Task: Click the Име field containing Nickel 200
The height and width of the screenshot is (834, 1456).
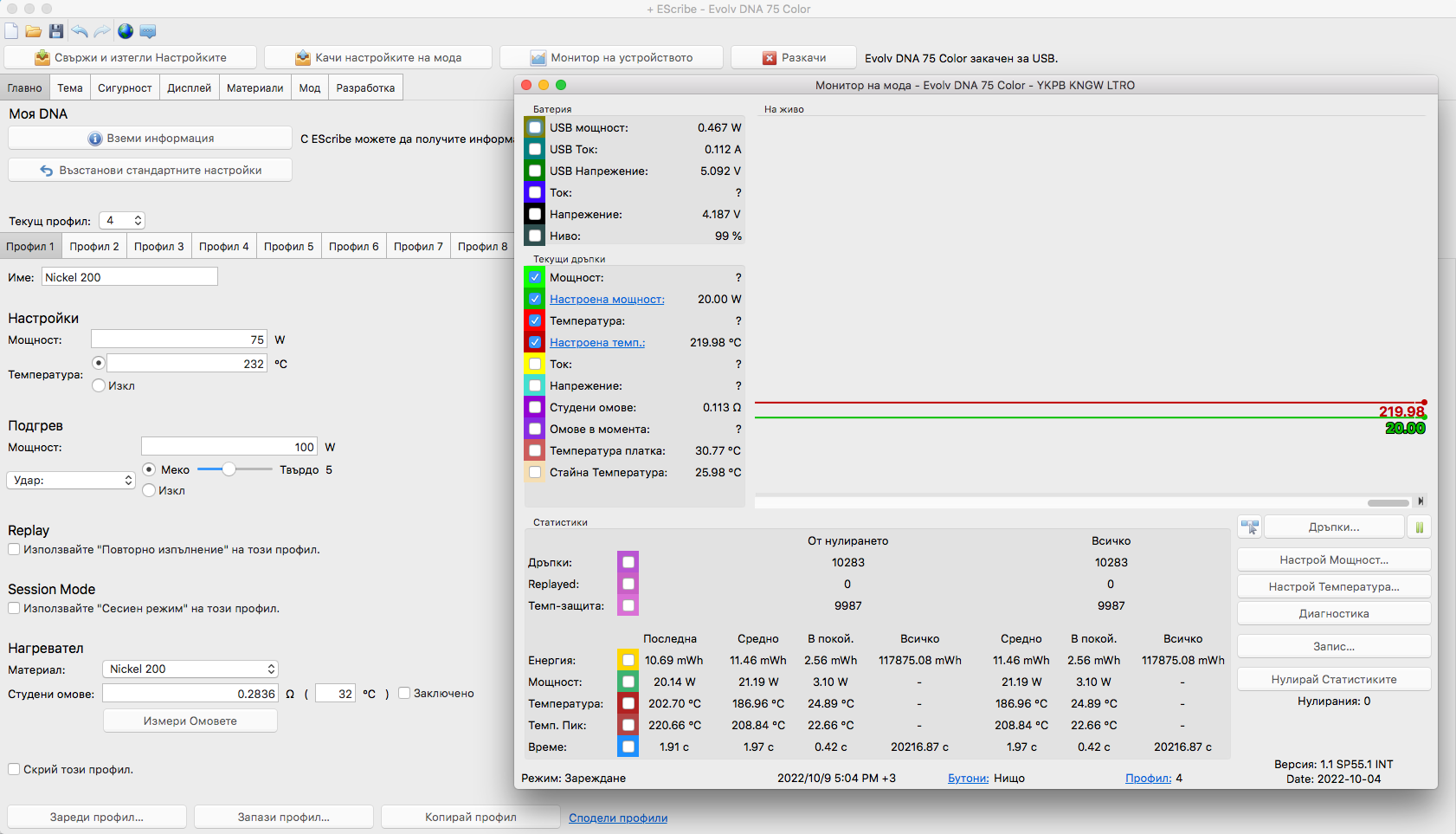Action: pyautogui.click(x=130, y=277)
